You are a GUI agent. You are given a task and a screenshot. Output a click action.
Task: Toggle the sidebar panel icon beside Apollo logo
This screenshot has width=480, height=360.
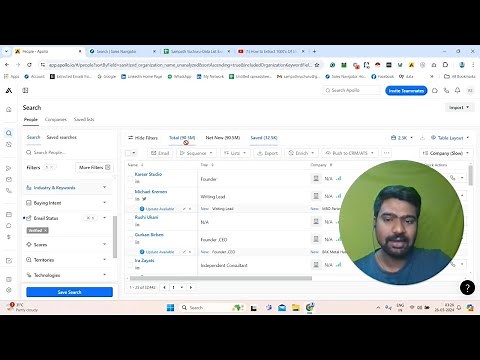25,90
